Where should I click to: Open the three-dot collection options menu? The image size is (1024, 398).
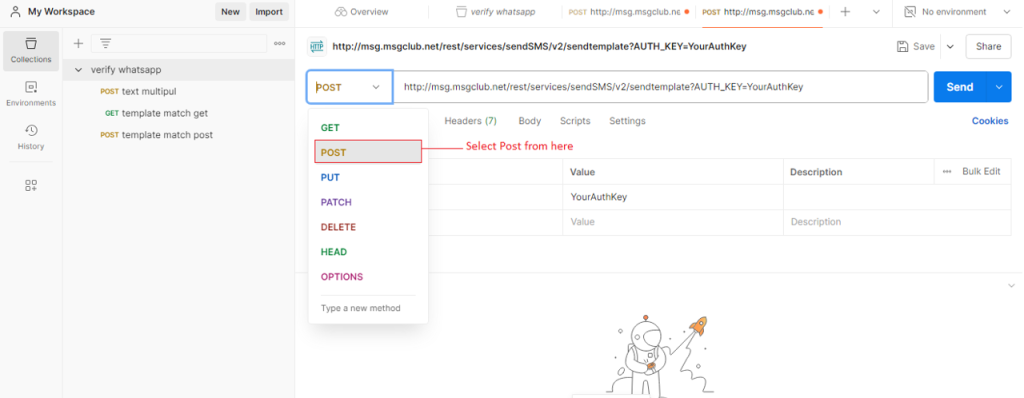[x=280, y=43]
